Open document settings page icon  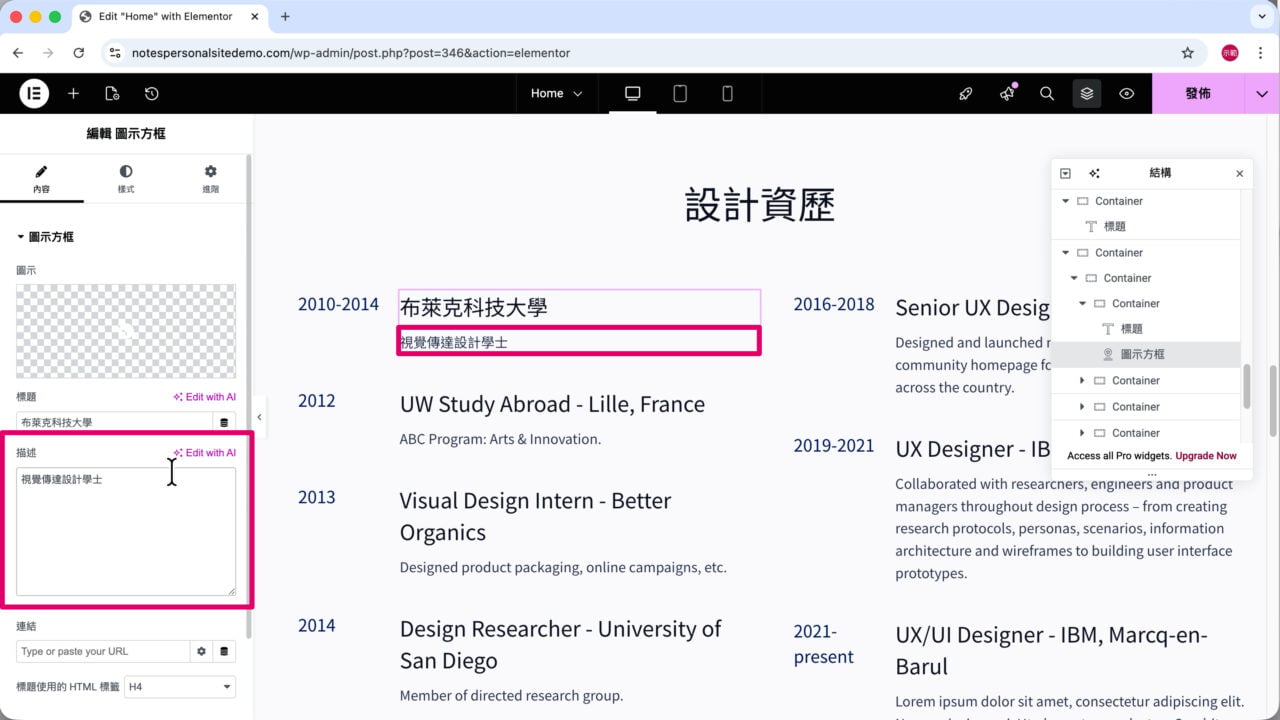[112, 93]
